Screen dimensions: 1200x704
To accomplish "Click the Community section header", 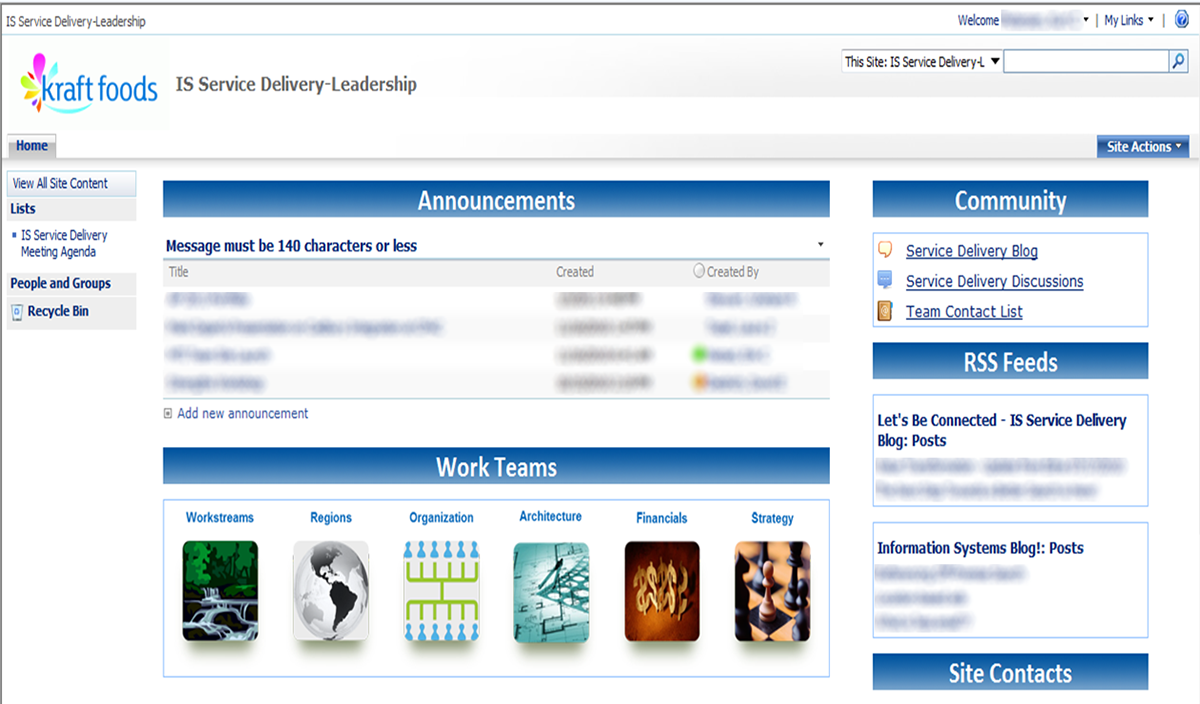I will point(1010,200).
